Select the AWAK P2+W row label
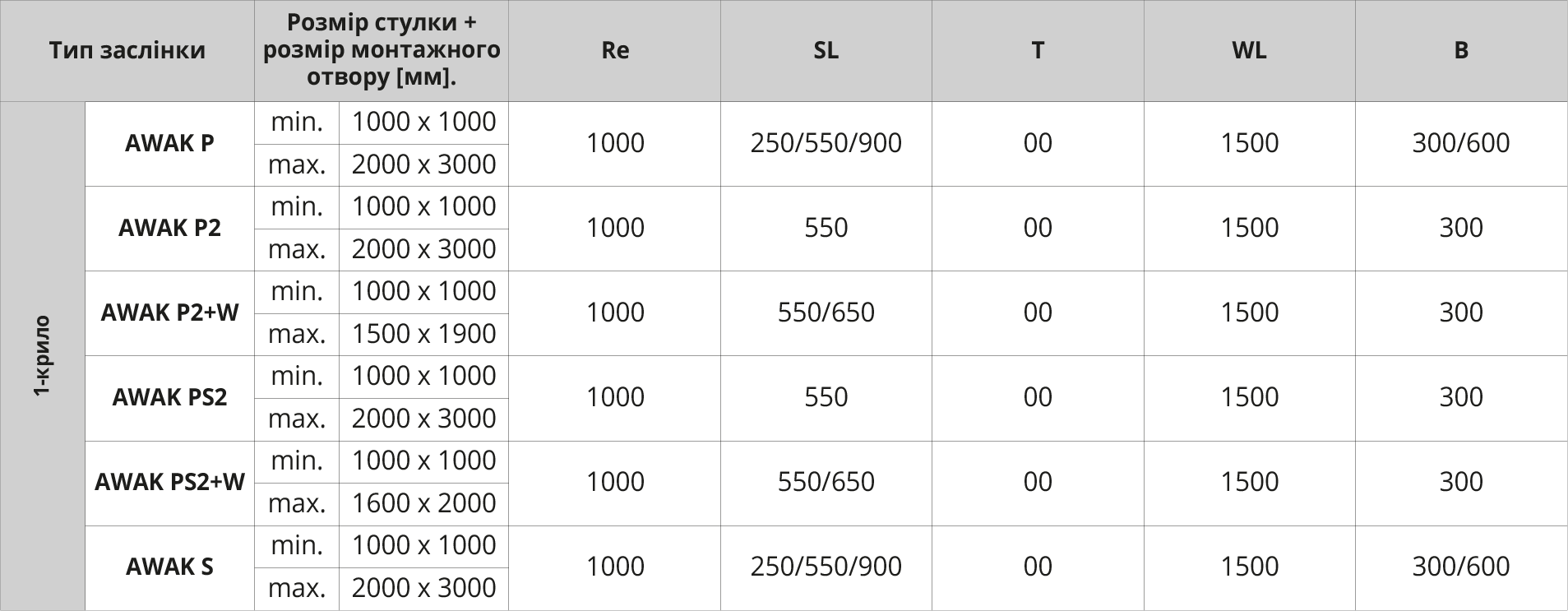 coord(169,312)
